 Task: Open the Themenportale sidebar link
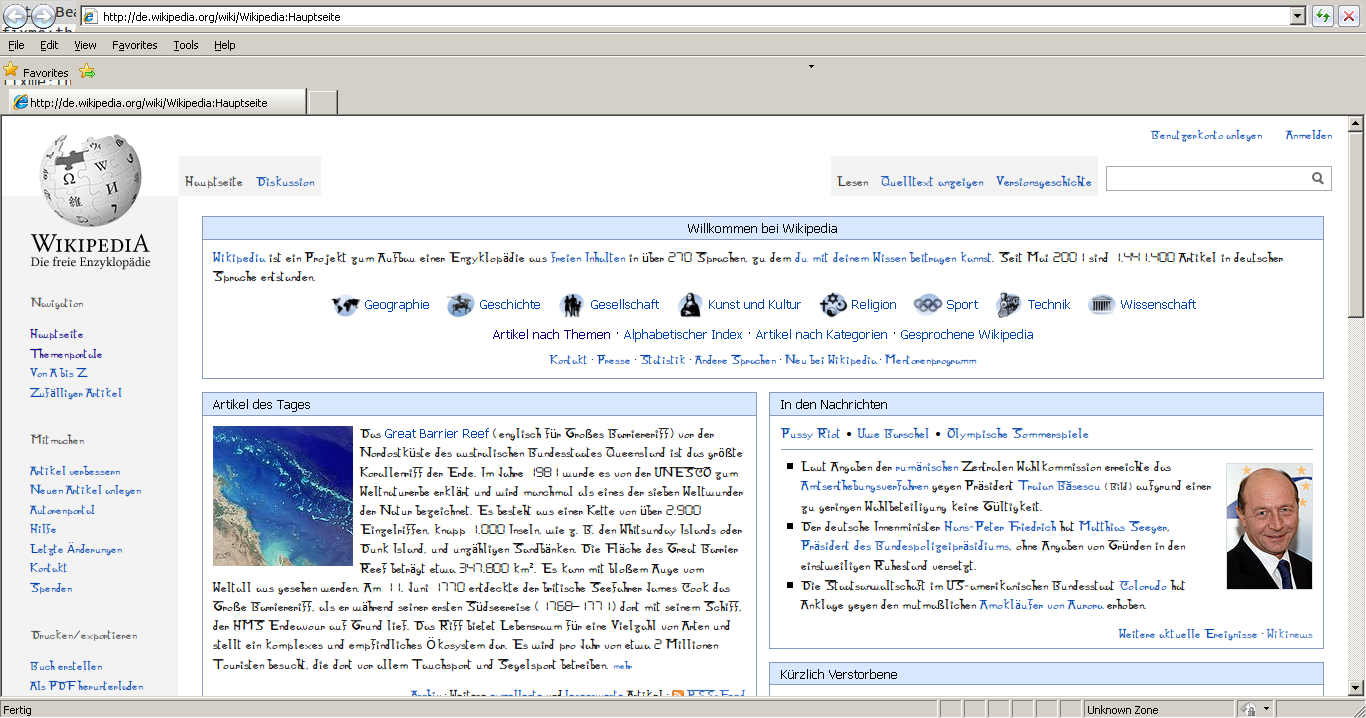click(x=66, y=354)
